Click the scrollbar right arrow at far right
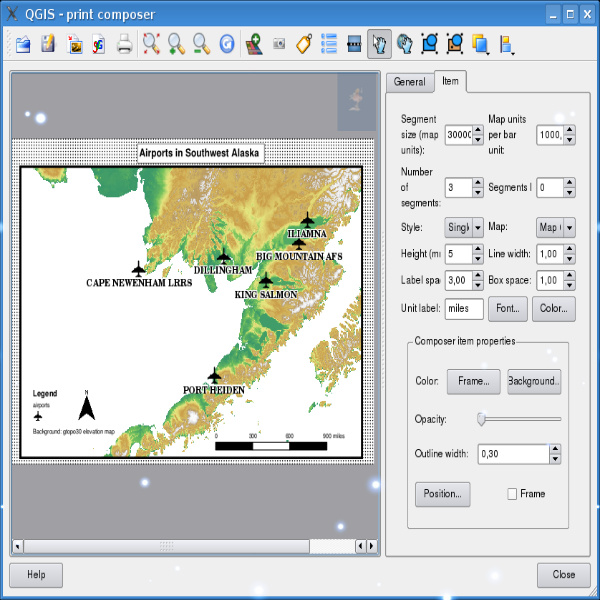The height and width of the screenshot is (600, 600). pos(372,546)
